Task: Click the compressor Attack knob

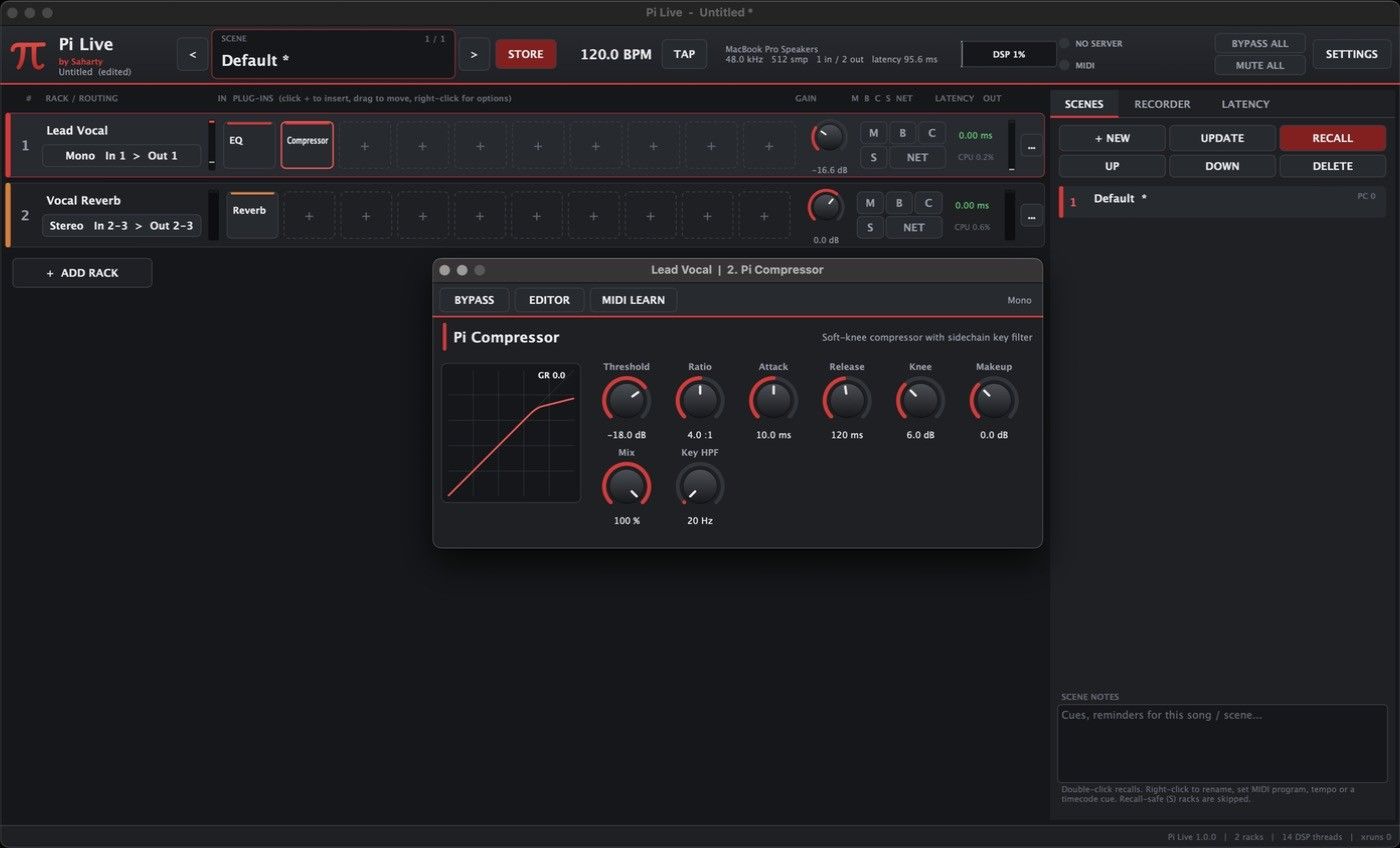Action: point(773,401)
